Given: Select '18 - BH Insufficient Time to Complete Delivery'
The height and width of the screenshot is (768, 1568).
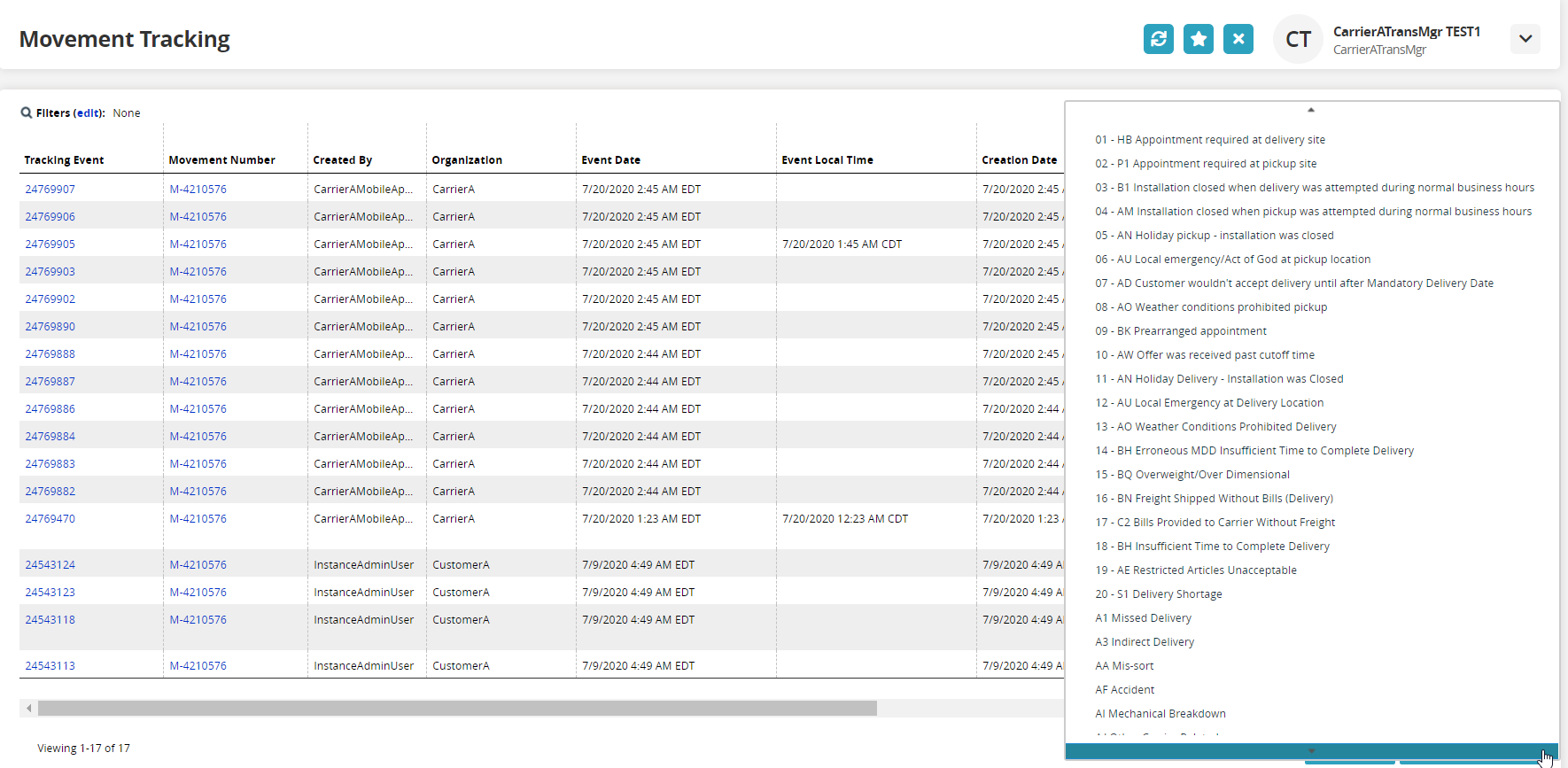Looking at the screenshot, I should [x=1212, y=547].
